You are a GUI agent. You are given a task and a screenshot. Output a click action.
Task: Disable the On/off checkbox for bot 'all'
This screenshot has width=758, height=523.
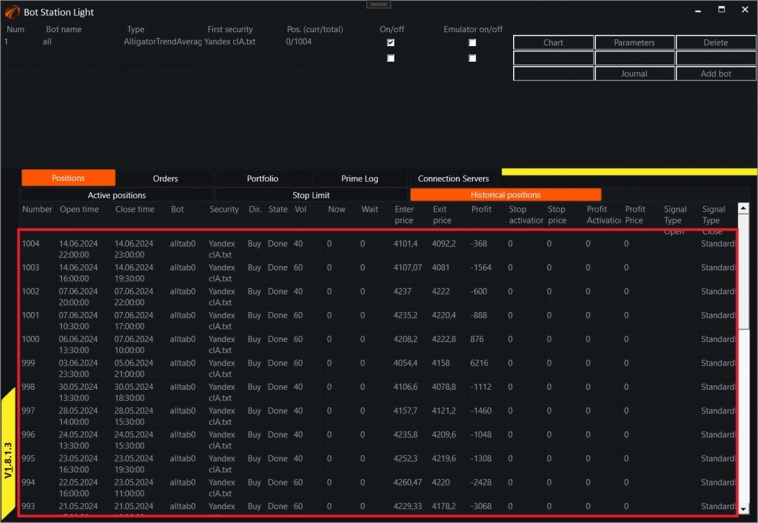pos(390,43)
